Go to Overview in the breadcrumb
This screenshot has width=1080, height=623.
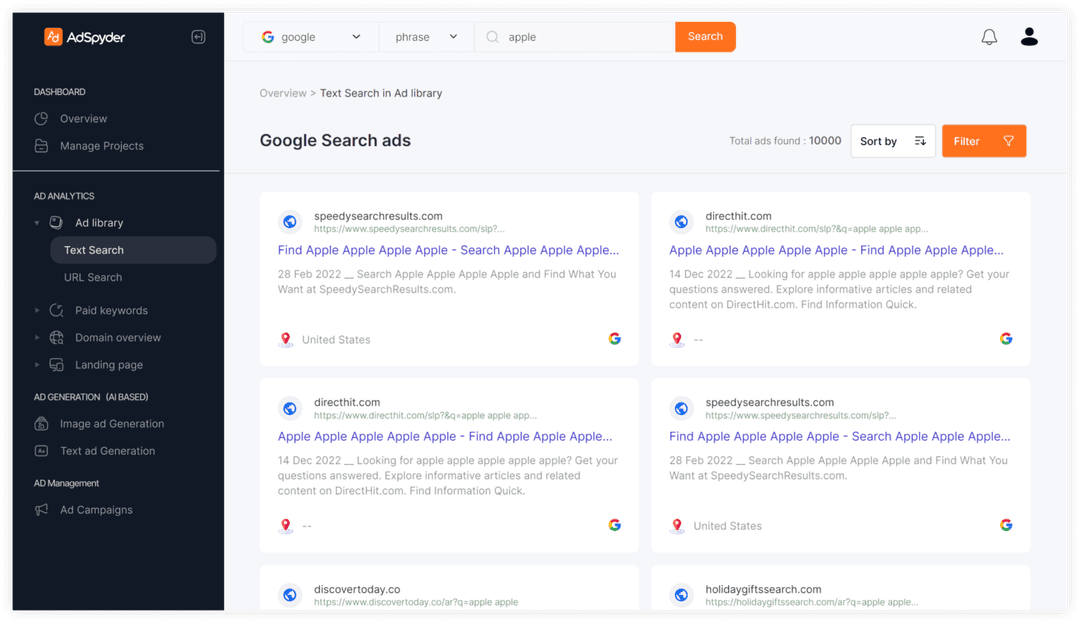coord(283,92)
